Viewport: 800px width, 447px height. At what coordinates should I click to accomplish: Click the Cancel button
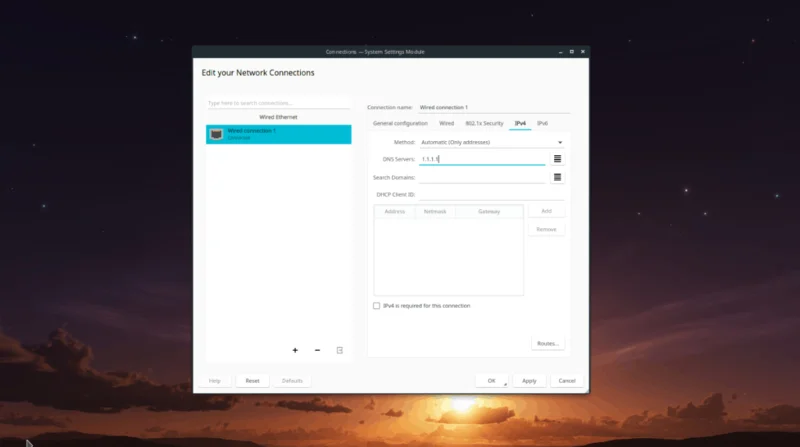567,381
